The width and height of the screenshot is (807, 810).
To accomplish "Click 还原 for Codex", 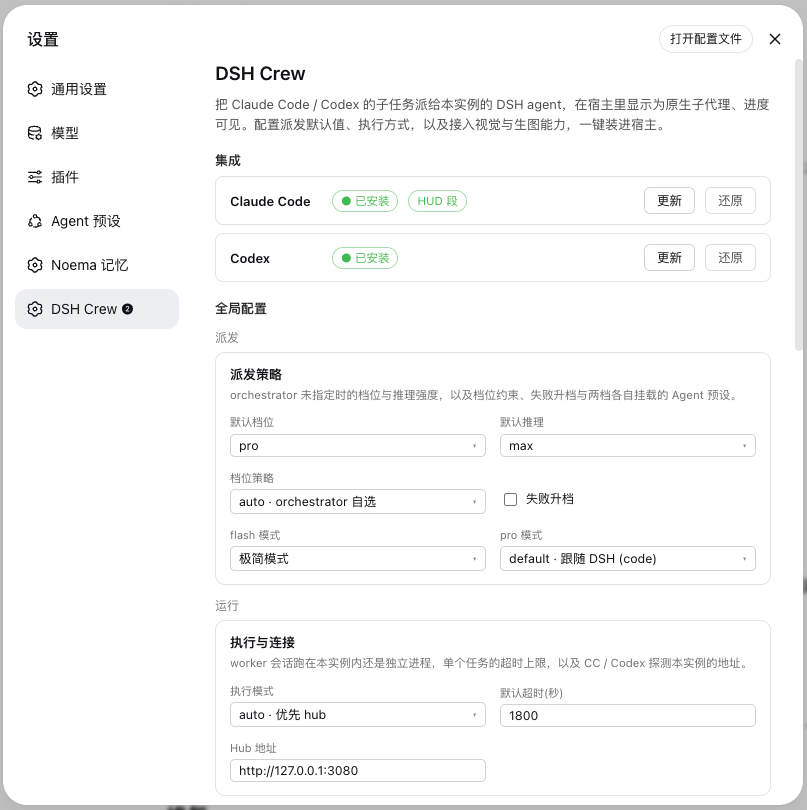I will (x=730, y=257).
